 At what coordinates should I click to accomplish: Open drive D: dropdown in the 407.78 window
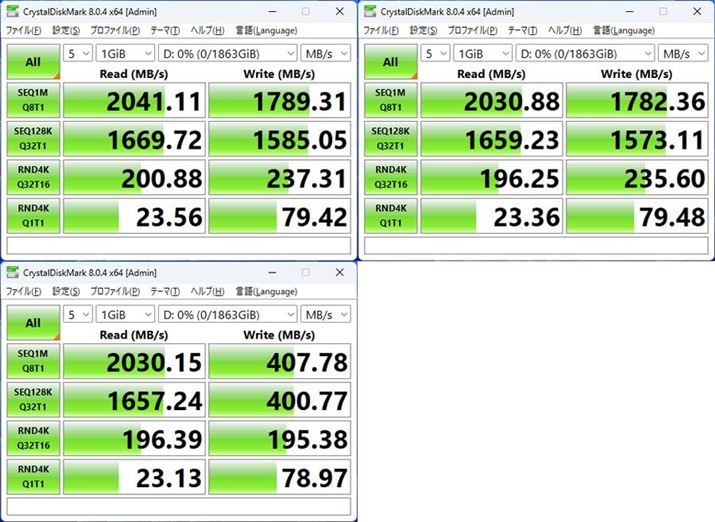tap(228, 315)
